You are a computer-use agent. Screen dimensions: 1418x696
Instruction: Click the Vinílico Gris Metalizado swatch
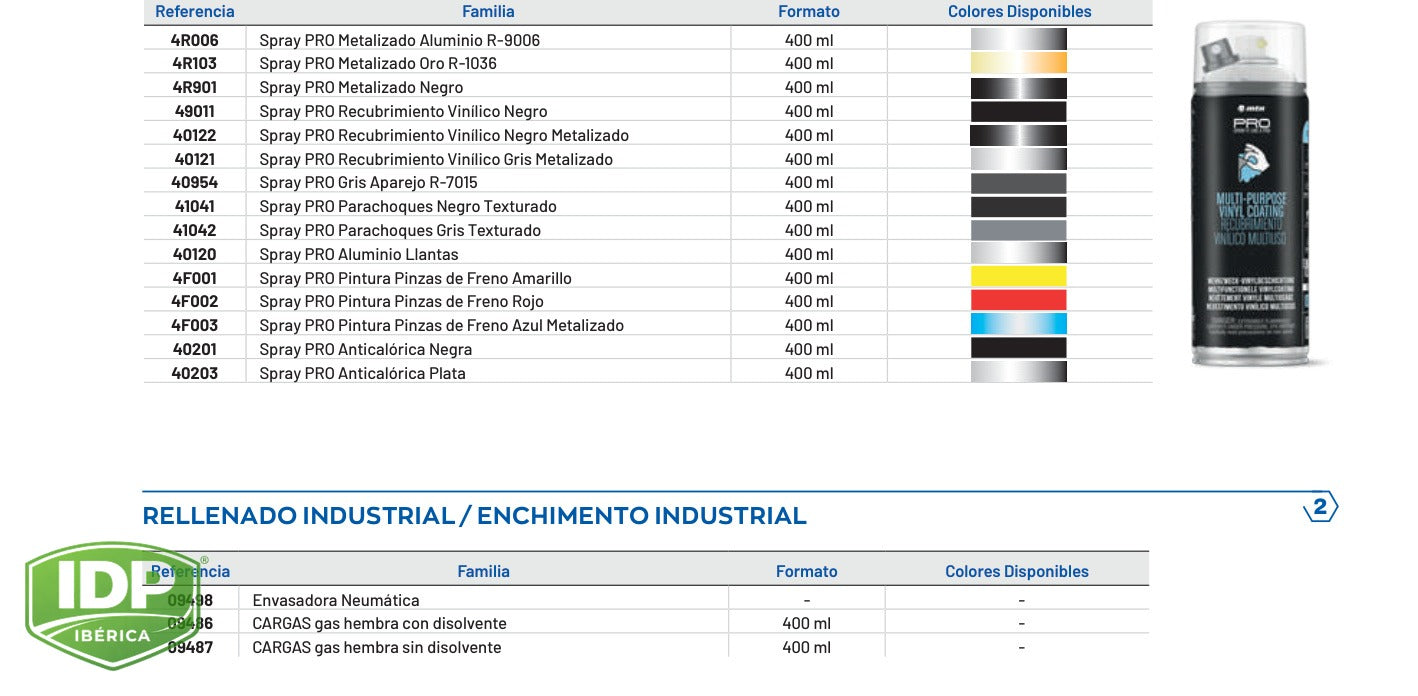click(1018, 158)
